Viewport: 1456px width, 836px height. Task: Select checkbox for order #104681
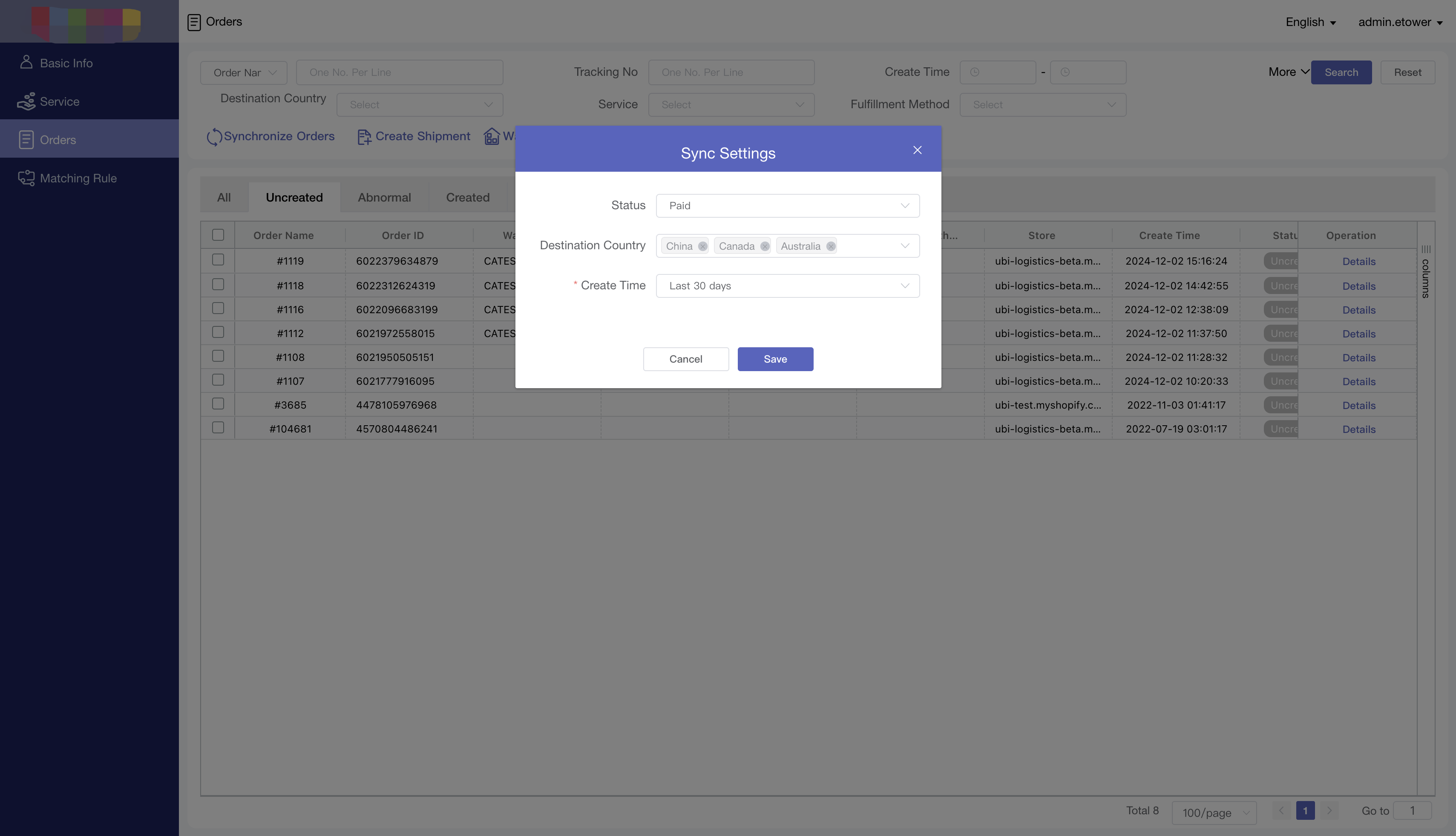[218, 428]
